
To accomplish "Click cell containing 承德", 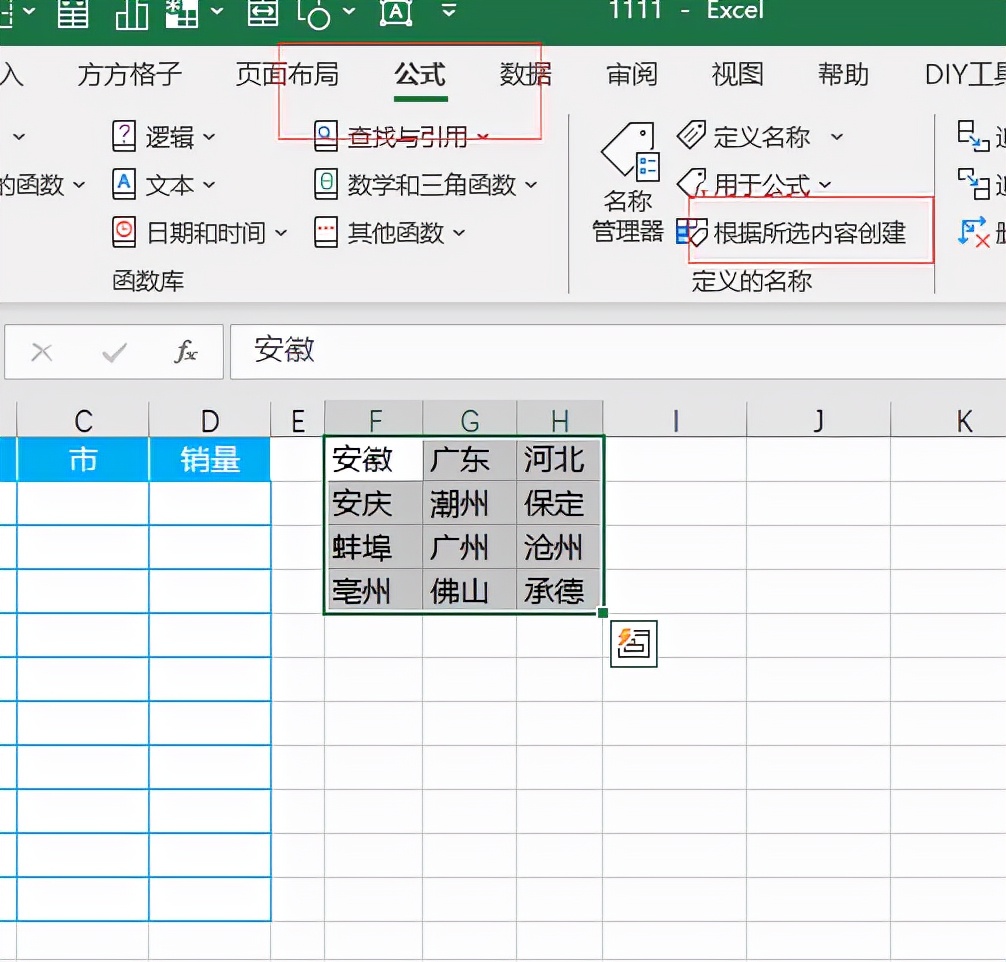I will tap(559, 591).
